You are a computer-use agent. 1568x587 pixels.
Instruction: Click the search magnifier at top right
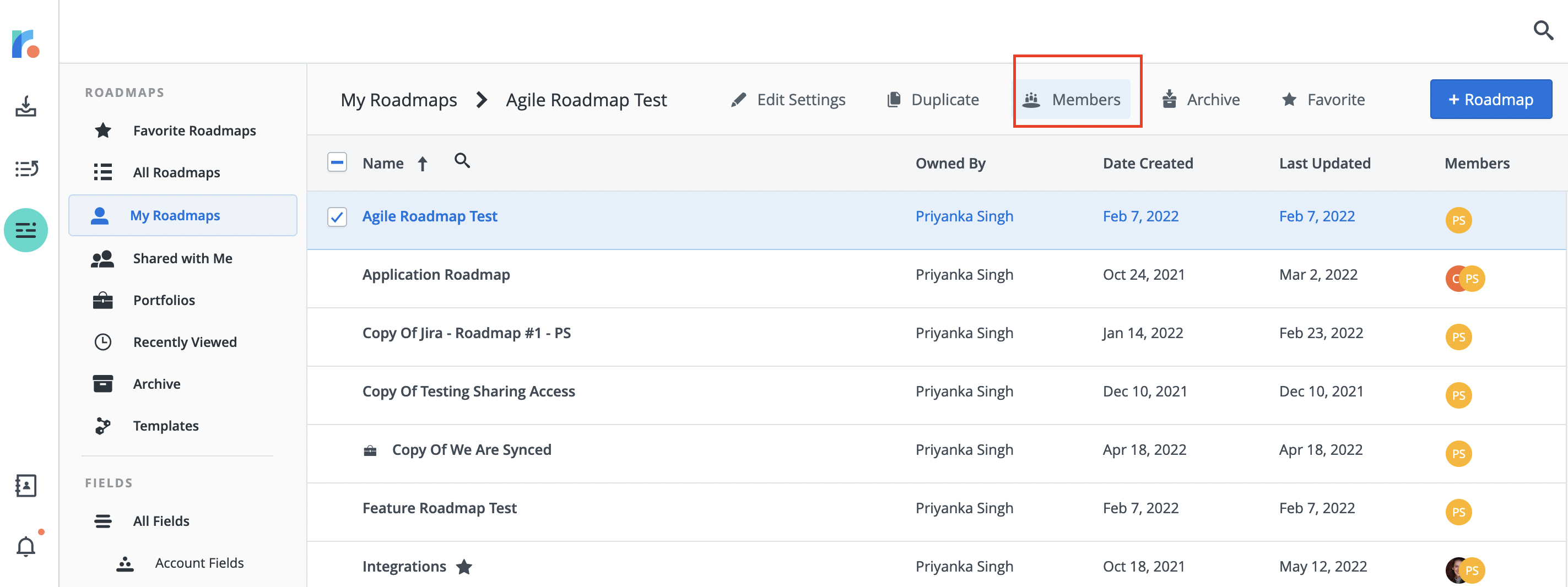click(x=1543, y=30)
